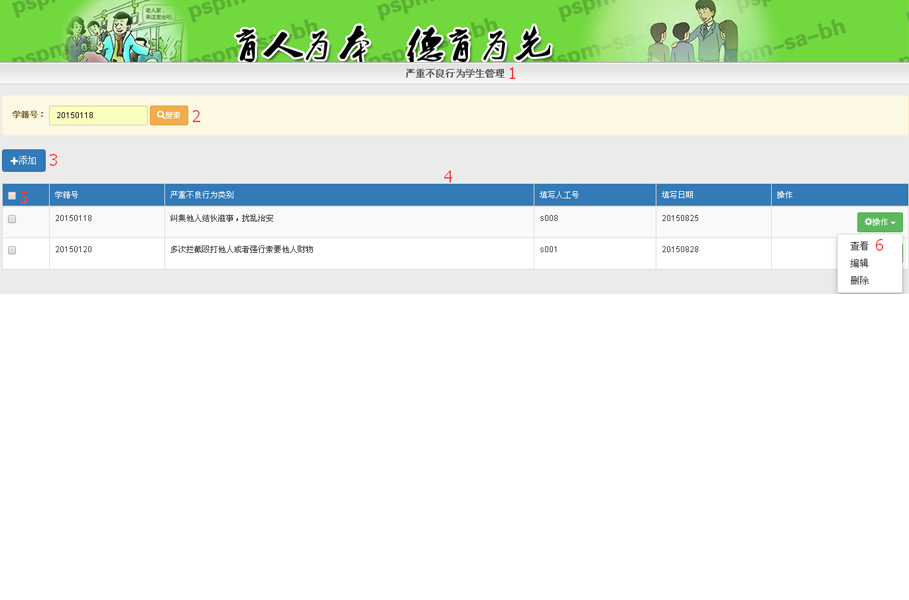The height and width of the screenshot is (600, 909).
Task: Click the 育人为本 德育为先 banner title
Action: (393, 42)
